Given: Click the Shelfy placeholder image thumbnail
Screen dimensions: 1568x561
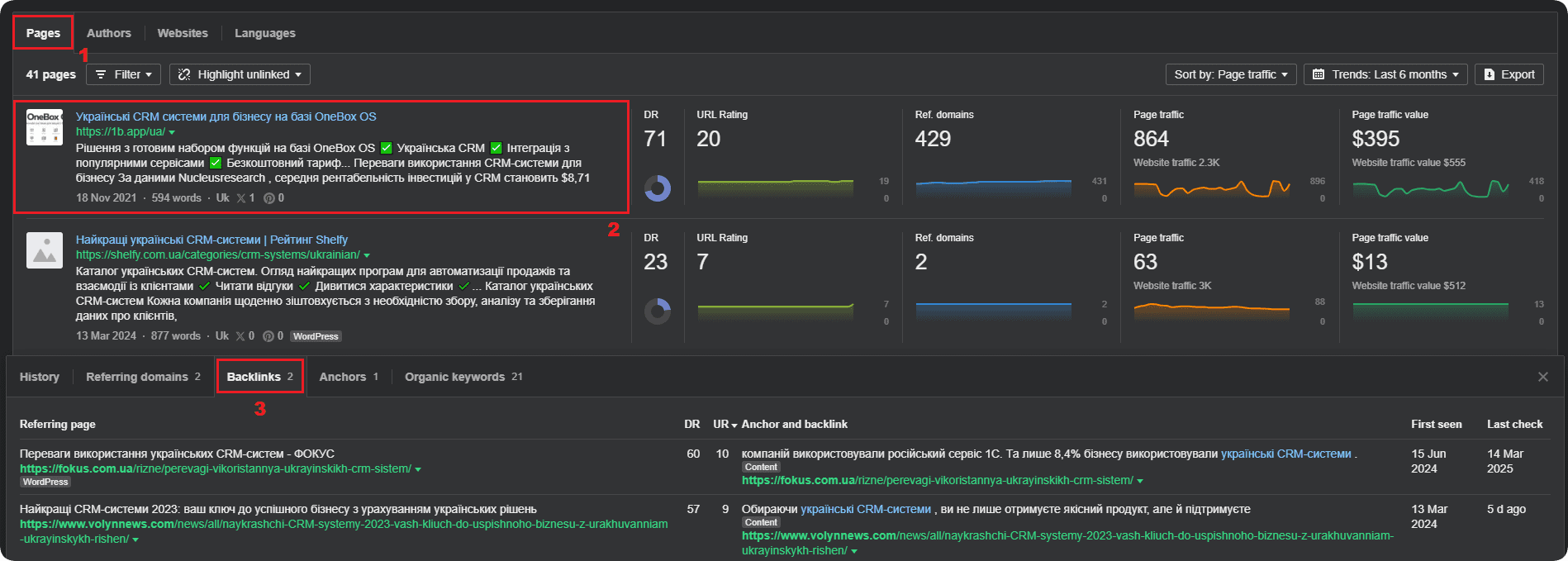Looking at the screenshot, I should [x=45, y=250].
